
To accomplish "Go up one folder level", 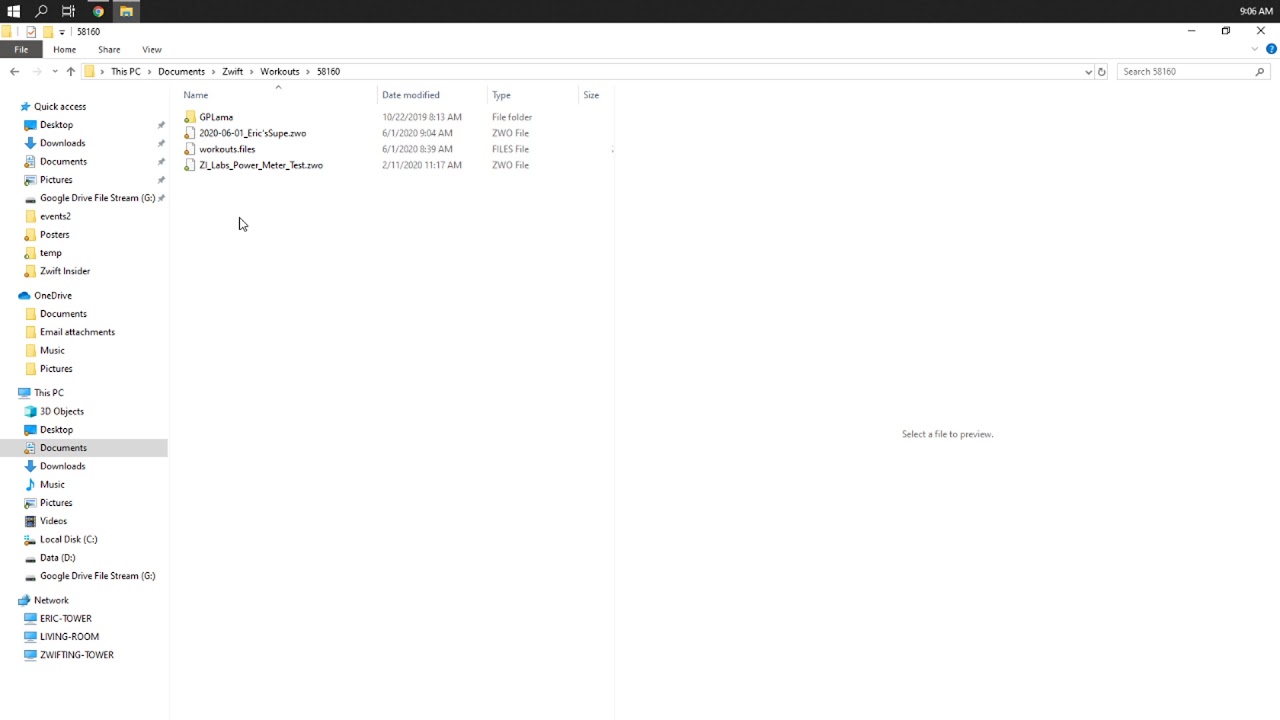I will [x=70, y=72].
